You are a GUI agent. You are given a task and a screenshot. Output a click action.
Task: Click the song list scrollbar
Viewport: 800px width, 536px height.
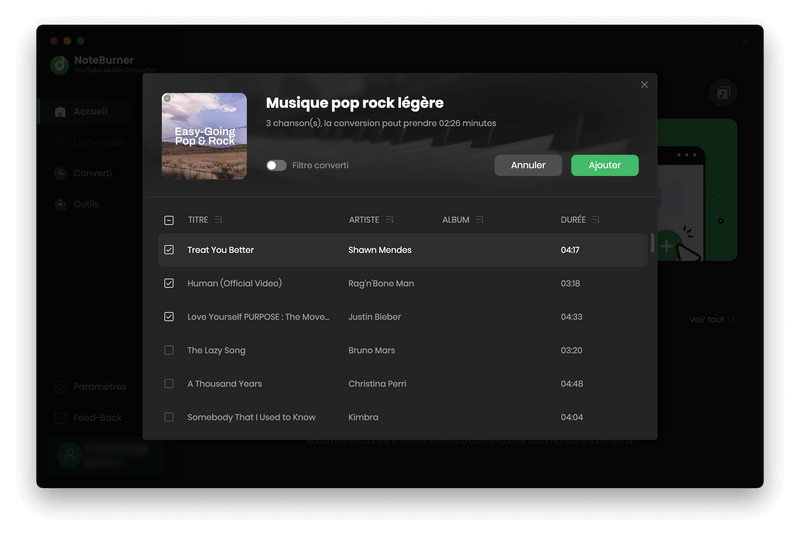tap(652, 243)
